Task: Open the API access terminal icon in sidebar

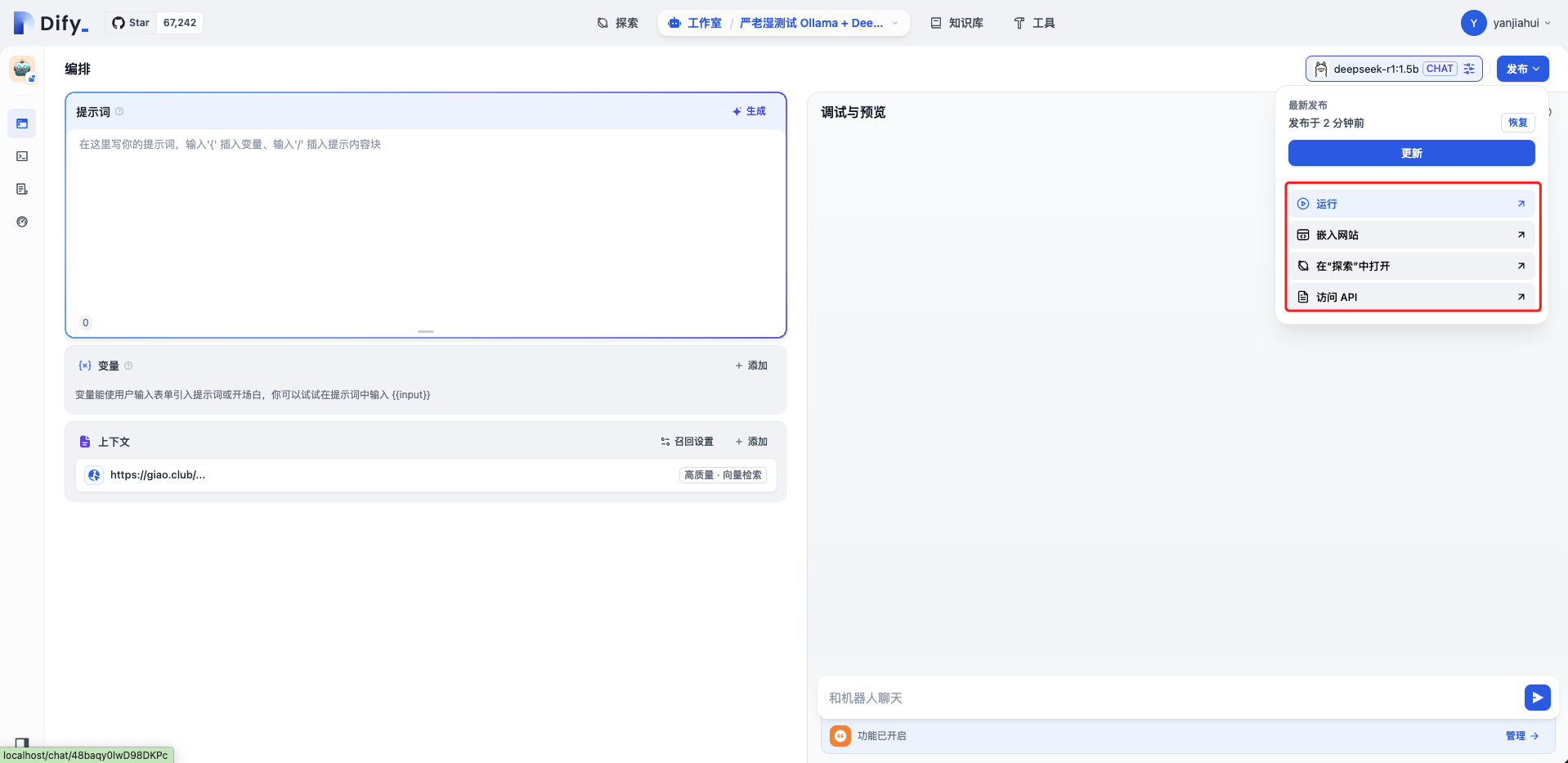Action: point(22,156)
